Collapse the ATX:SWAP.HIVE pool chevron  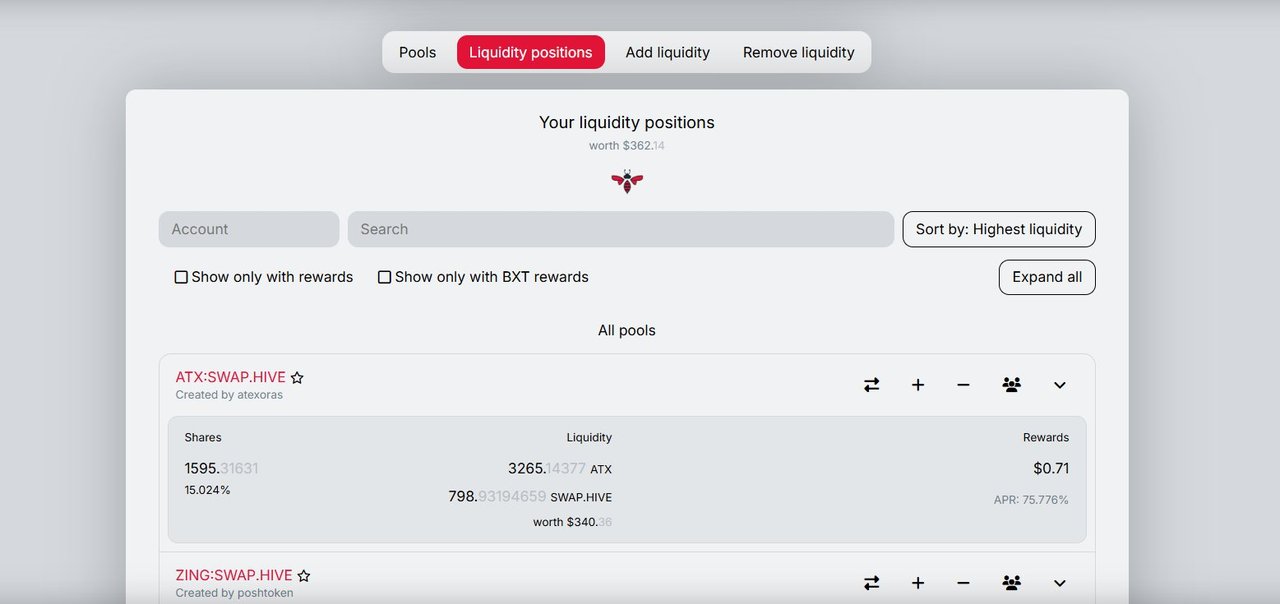coord(1060,385)
